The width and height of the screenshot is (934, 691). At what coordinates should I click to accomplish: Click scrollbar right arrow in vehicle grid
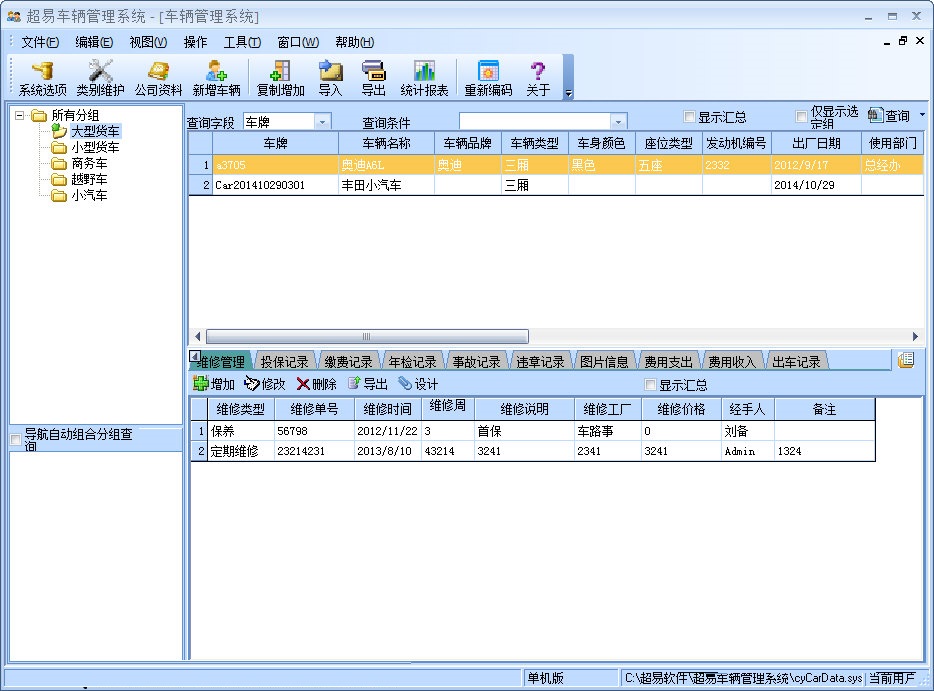click(916, 337)
